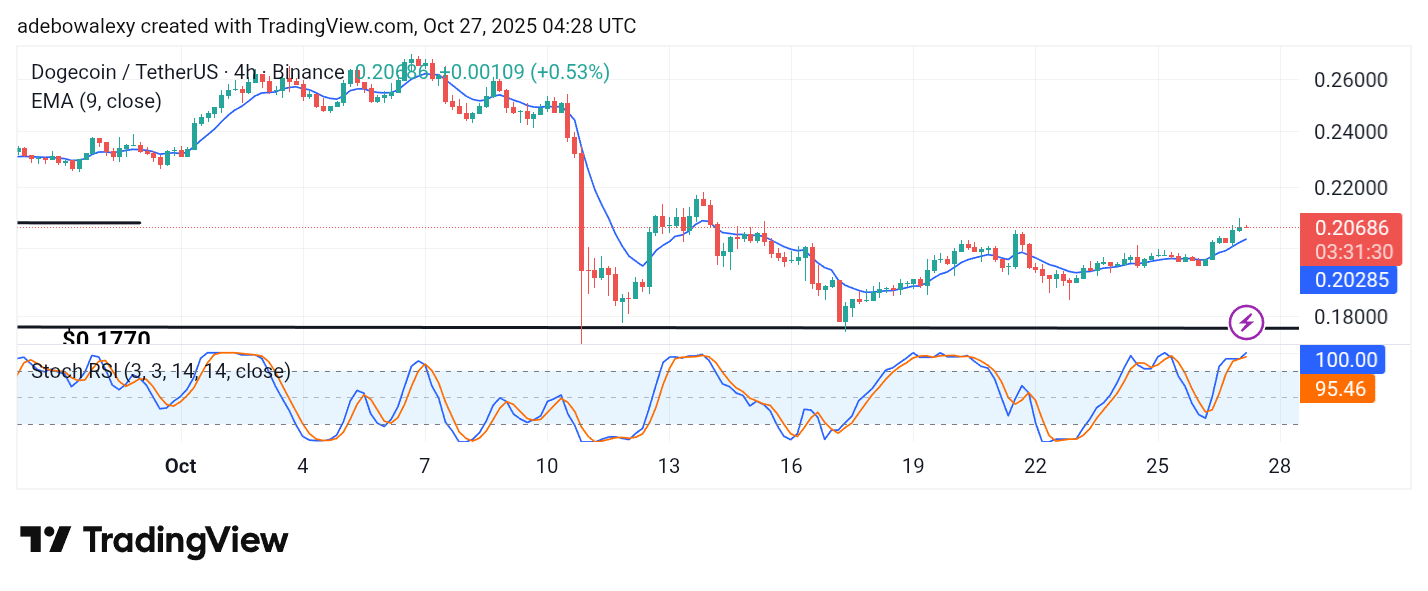Image resolution: width=1428 pixels, height=591 pixels.
Task: Click the orange 95.46 Stoch RSI tag
Action: [1338, 388]
